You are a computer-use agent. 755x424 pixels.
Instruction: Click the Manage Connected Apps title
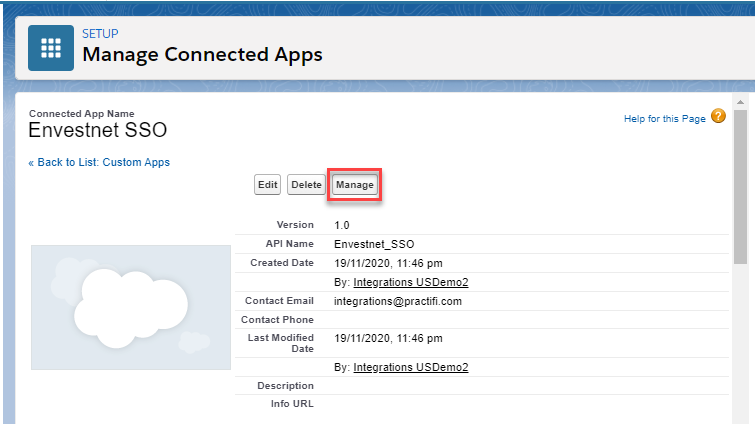coord(202,54)
